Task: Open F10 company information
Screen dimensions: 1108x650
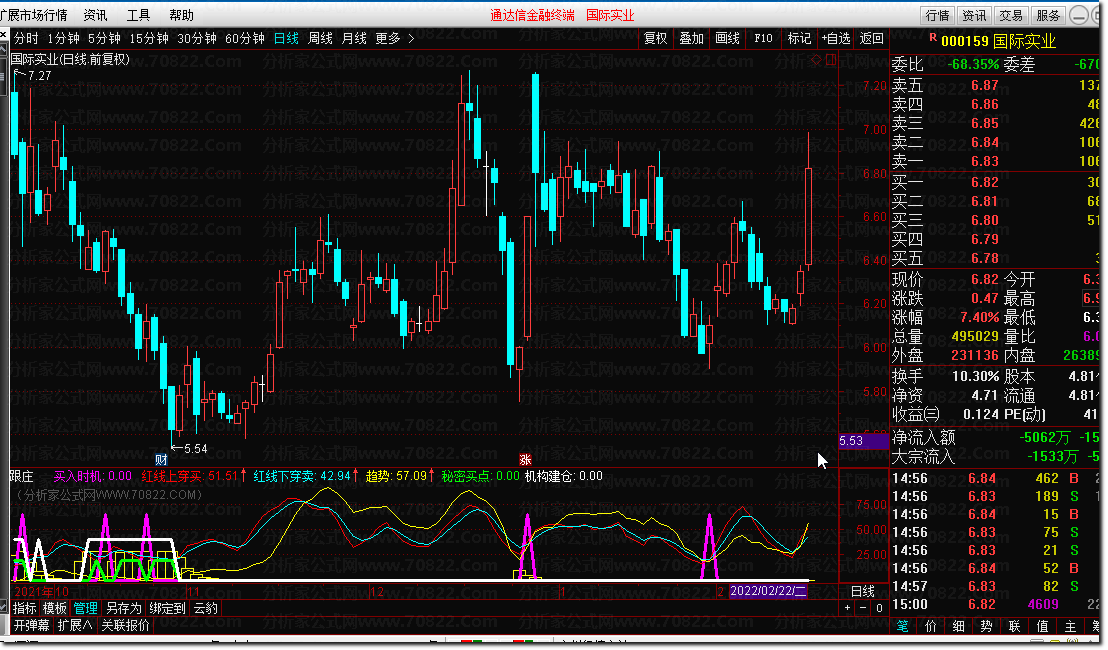Action: point(763,38)
